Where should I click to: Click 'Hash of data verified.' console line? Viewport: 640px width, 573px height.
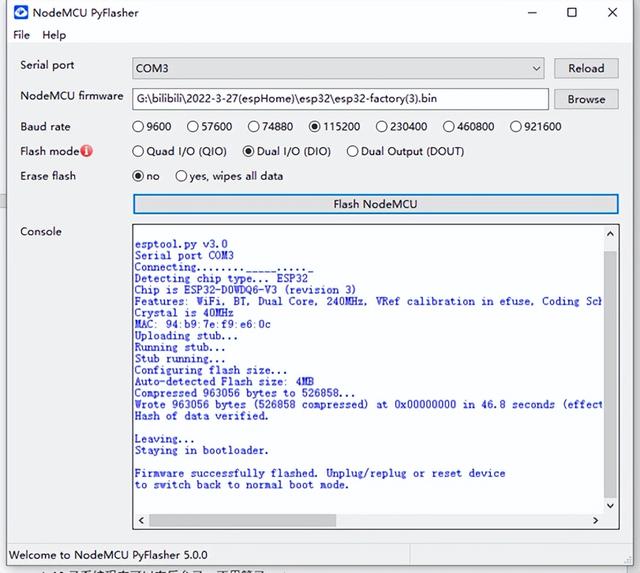[x=202, y=416]
